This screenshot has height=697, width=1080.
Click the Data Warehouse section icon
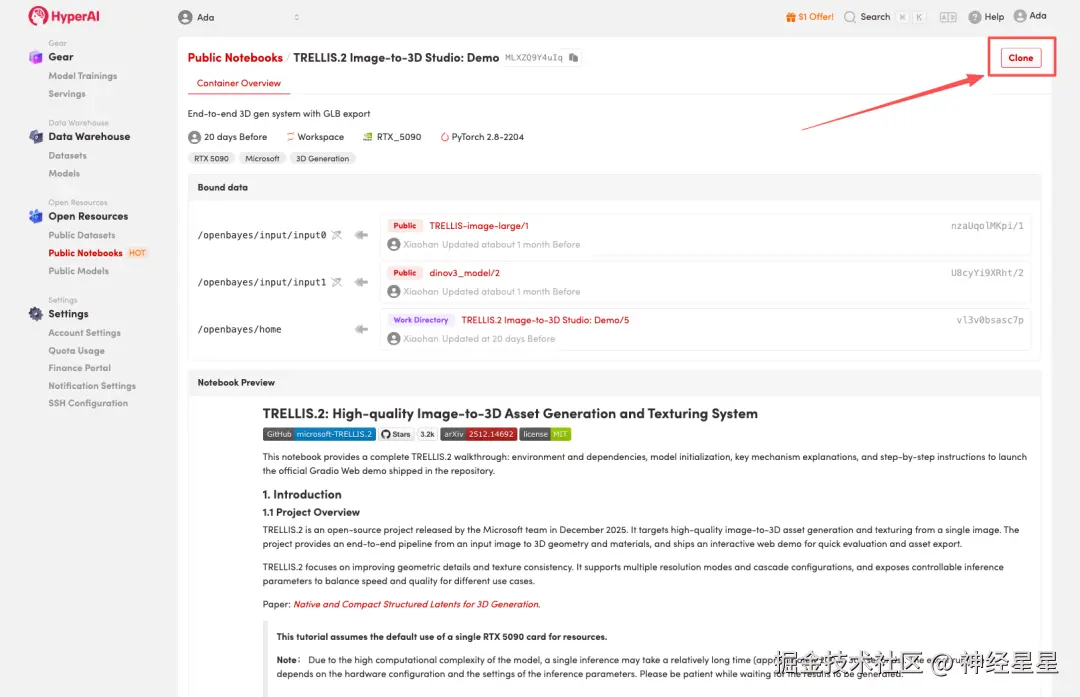pos(36,136)
